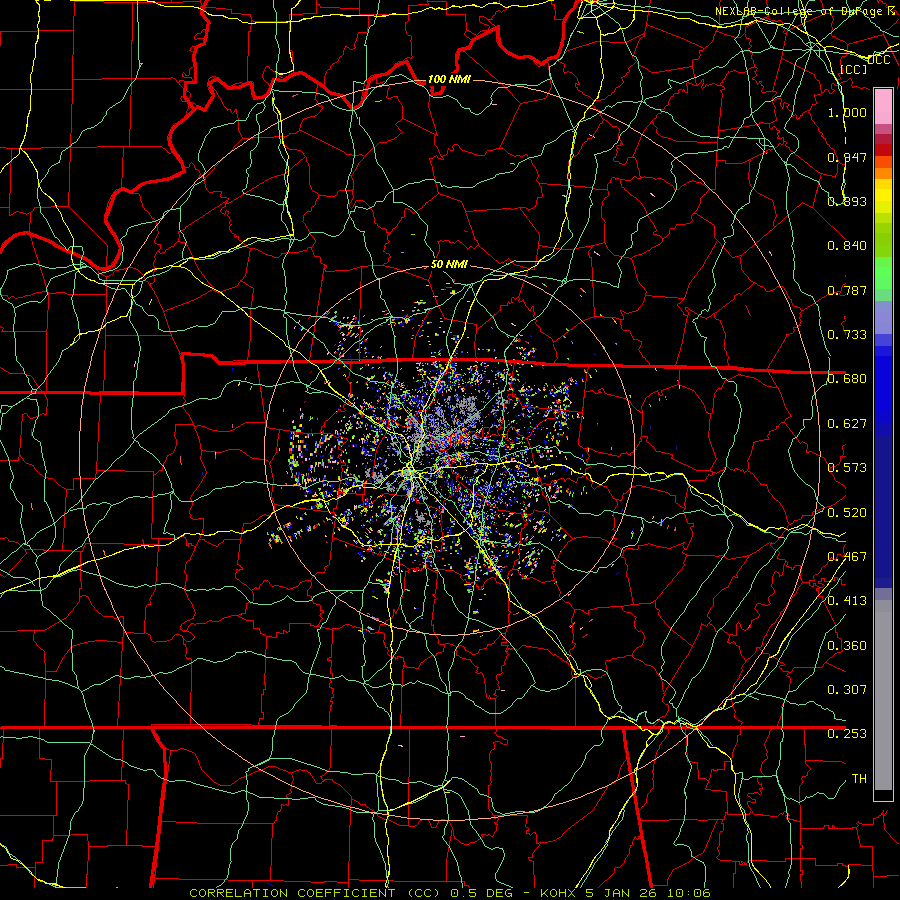Click the '1.000' legend value
The image size is (900, 900).
coord(847,112)
